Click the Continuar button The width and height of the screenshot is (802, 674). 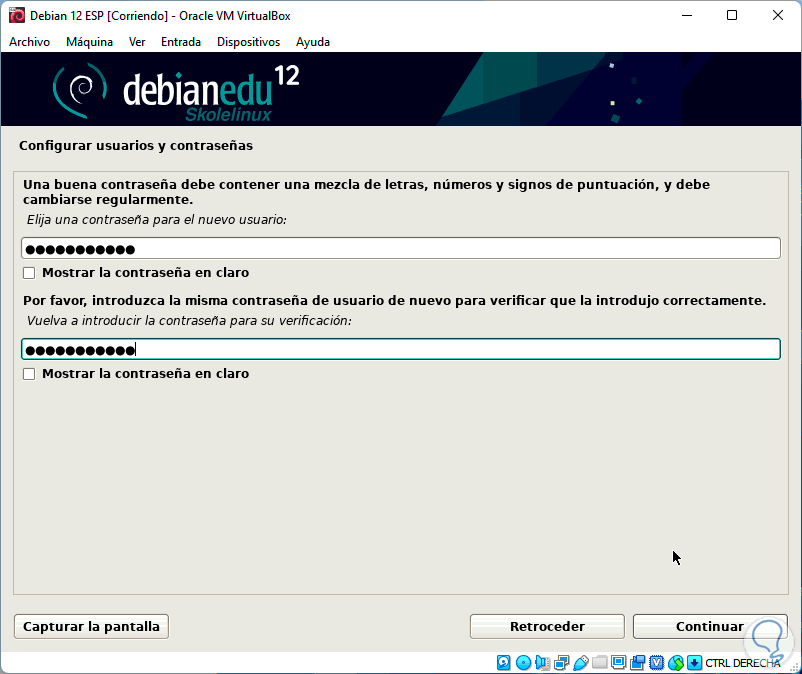pyautogui.click(x=710, y=626)
